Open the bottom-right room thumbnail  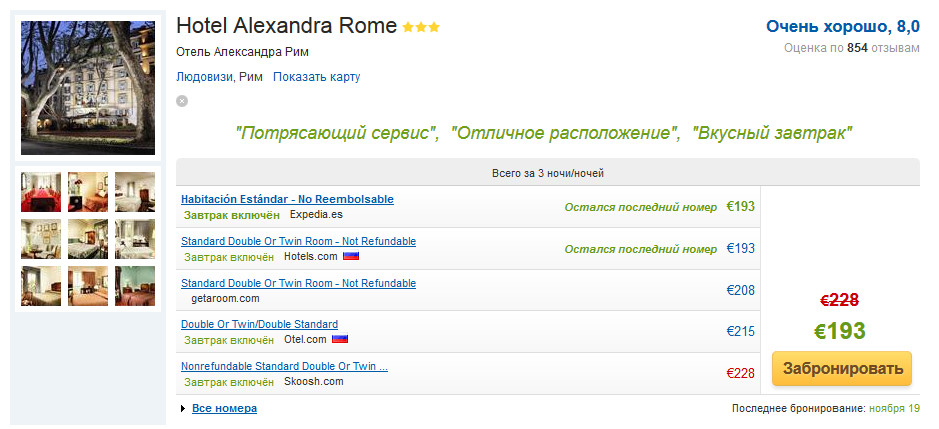(135, 286)
